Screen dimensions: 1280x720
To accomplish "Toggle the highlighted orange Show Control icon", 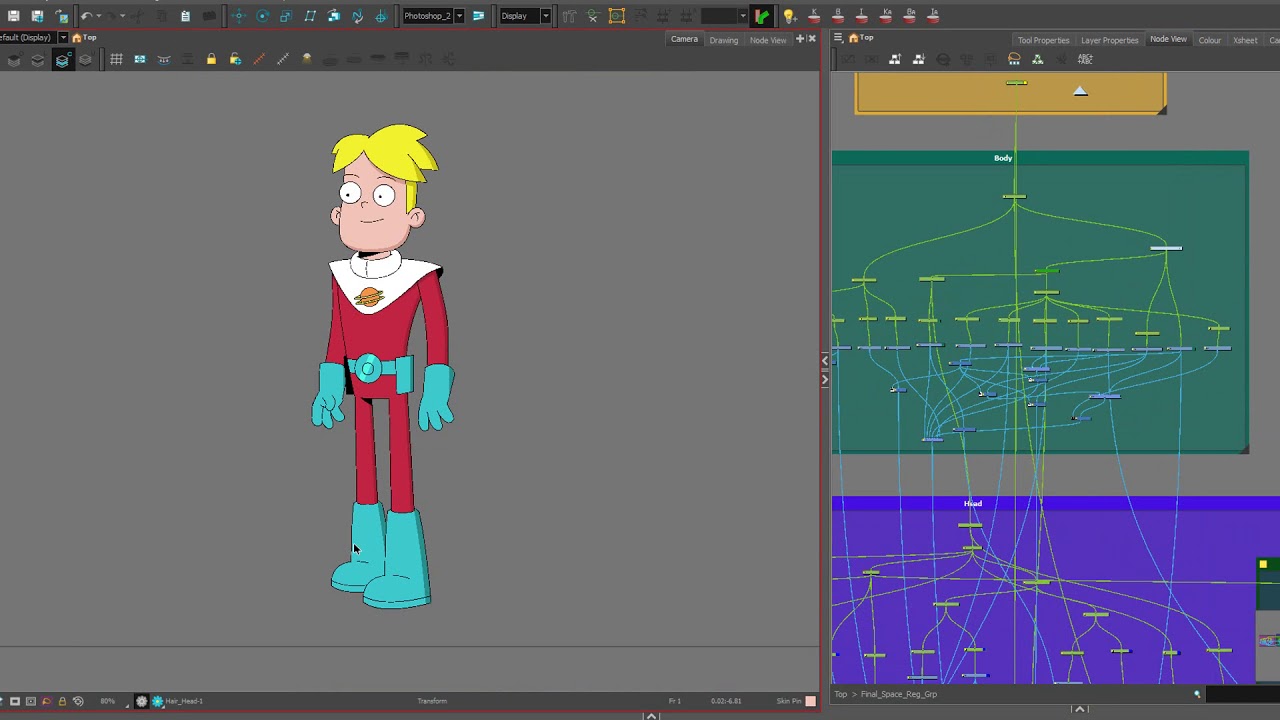I will point(617,16).
